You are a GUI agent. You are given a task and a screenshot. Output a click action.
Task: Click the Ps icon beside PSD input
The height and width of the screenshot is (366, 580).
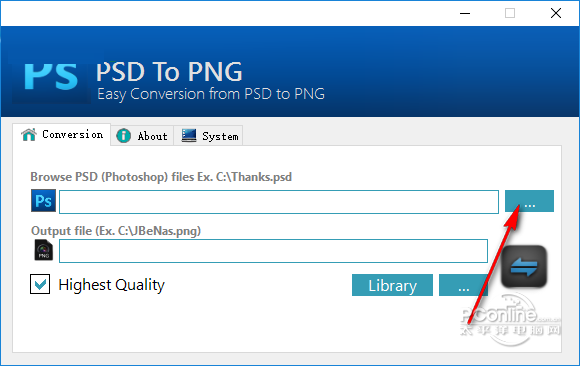pyautogui.click(x=43, y=201)
